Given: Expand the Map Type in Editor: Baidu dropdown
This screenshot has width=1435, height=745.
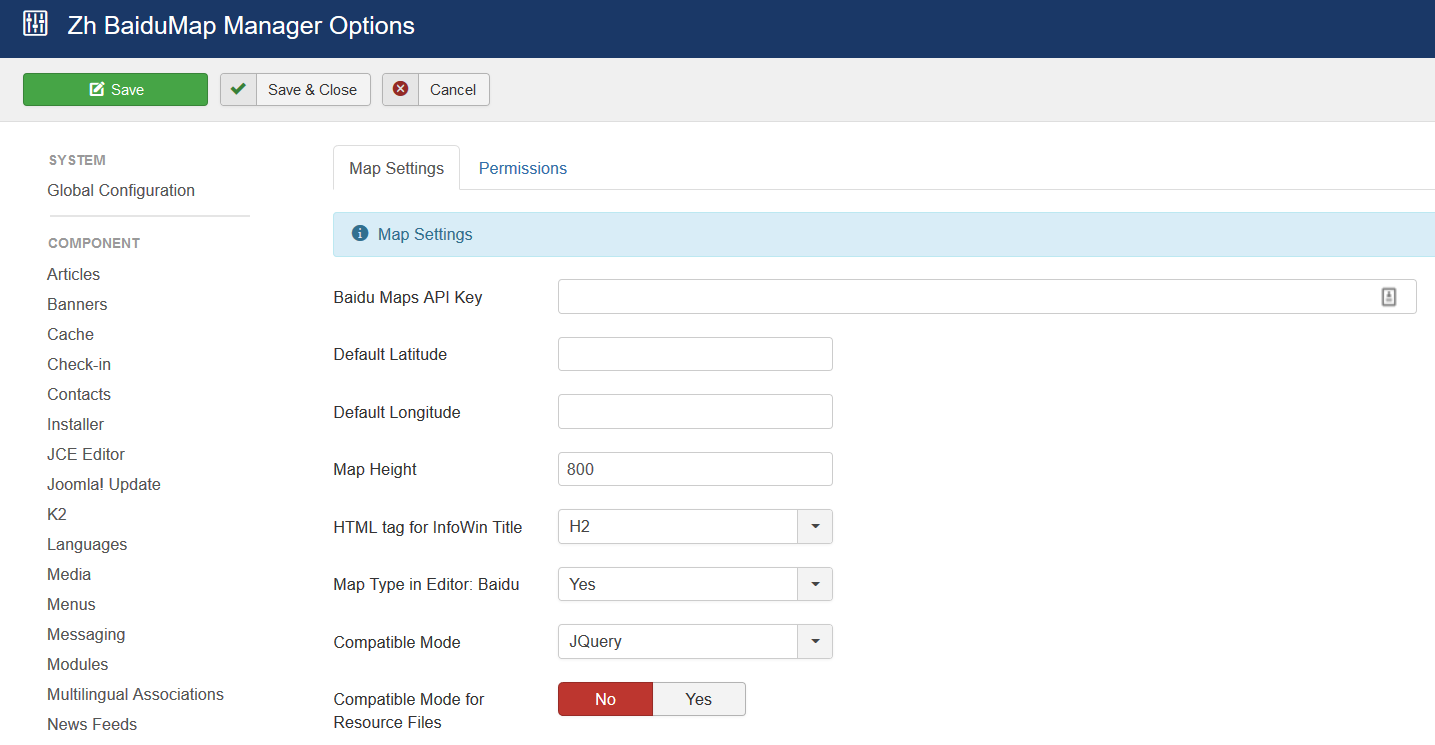Looking at the screenshot, I should click(x=814, y=584).
